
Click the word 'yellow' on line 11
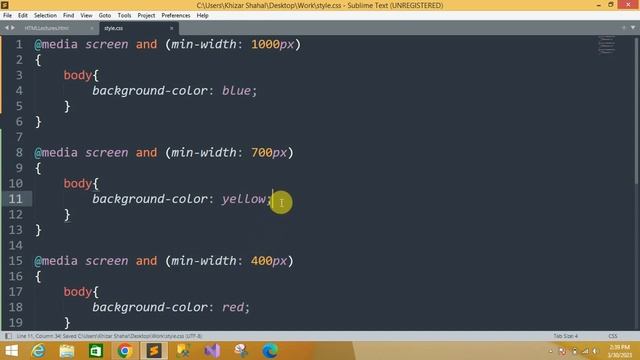tap(244, 199)
